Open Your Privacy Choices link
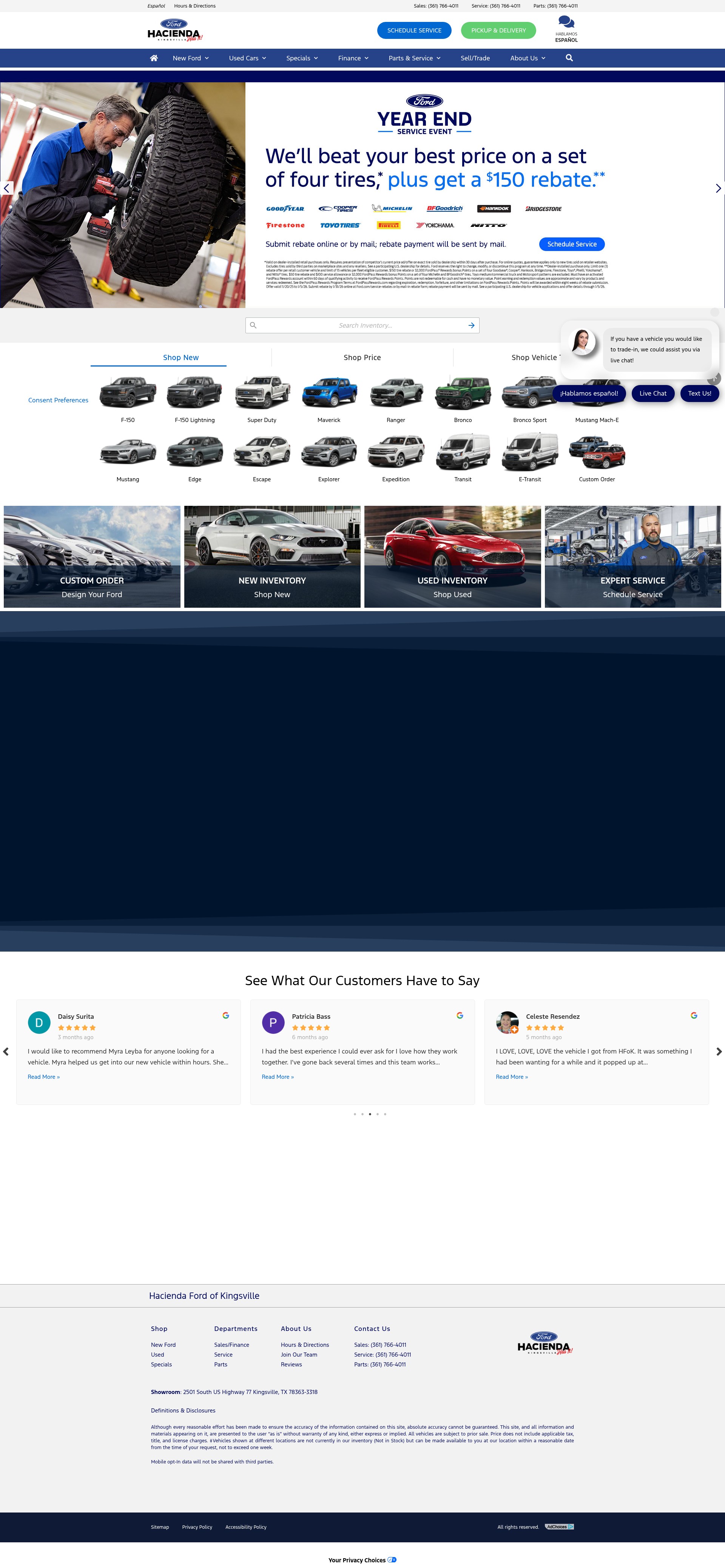Image resolution: width=725 pixels, height=1568 pixels. pyautogui.click(x=362, y=1560)
